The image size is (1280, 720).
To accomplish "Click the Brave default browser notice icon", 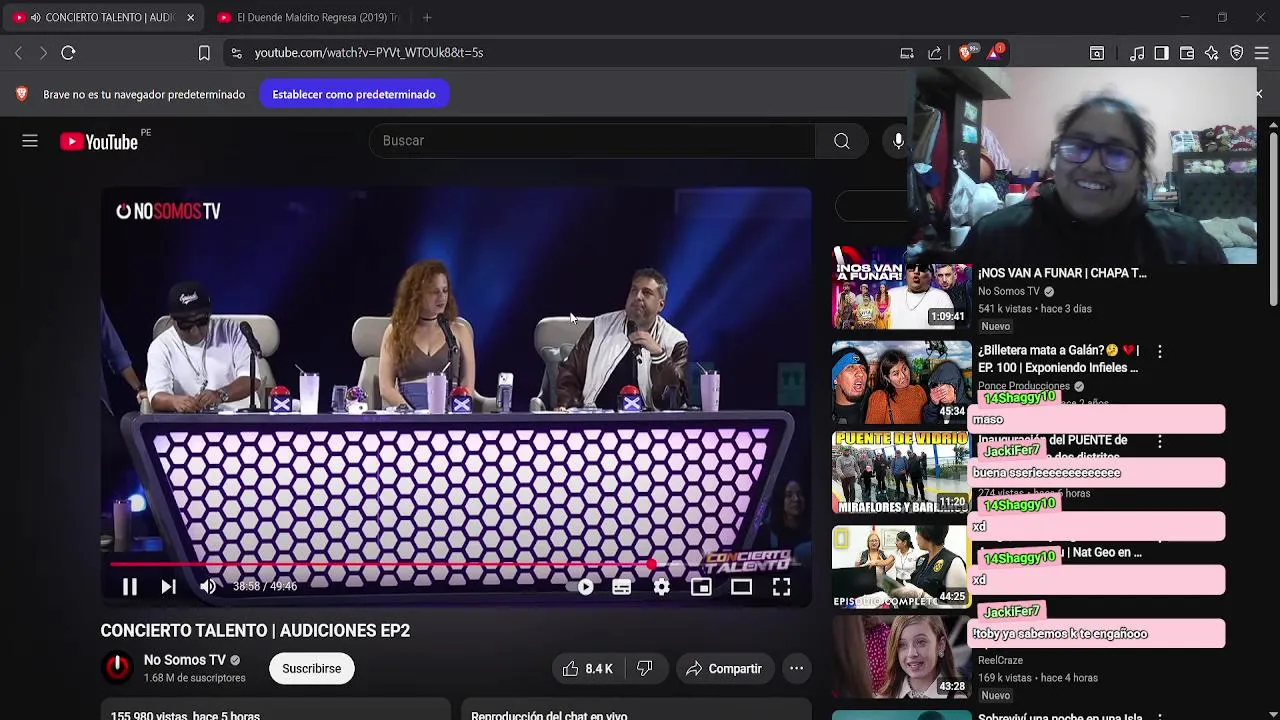I will (21, 94).
